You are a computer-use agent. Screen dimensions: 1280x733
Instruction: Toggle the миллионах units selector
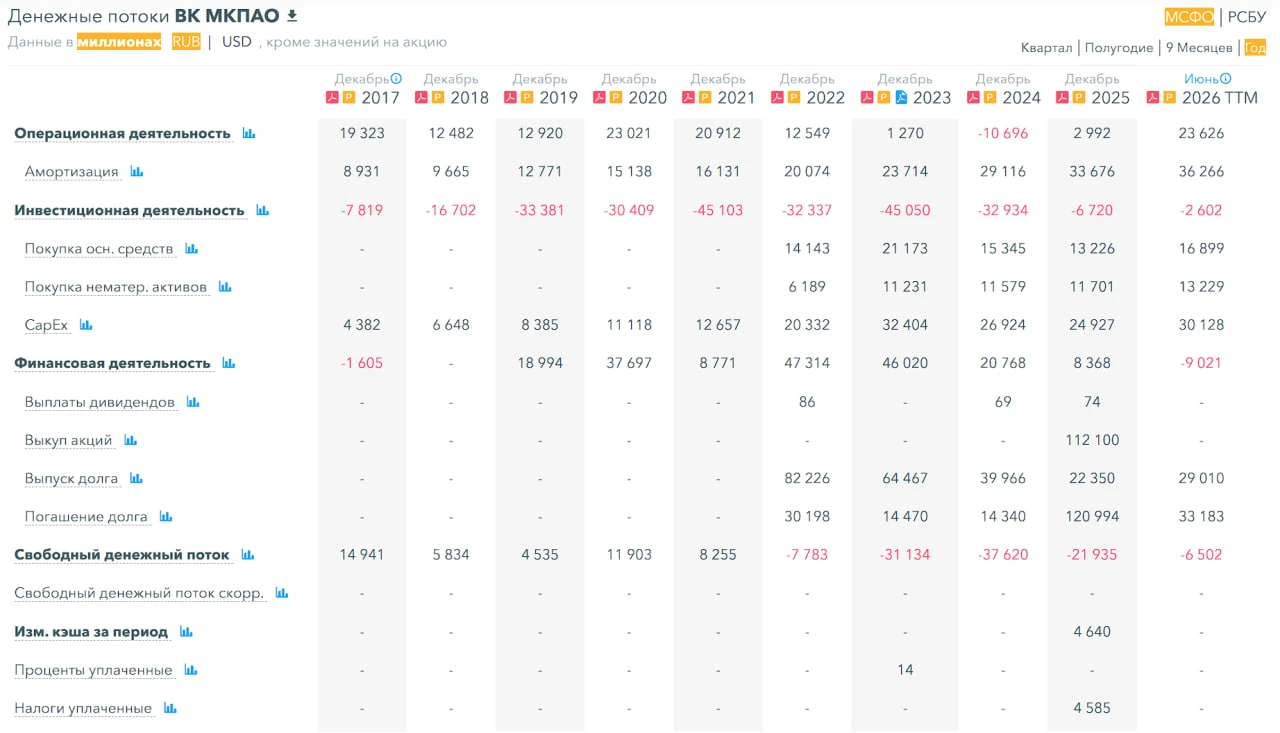pyautogui.click(x=119, y=42)
